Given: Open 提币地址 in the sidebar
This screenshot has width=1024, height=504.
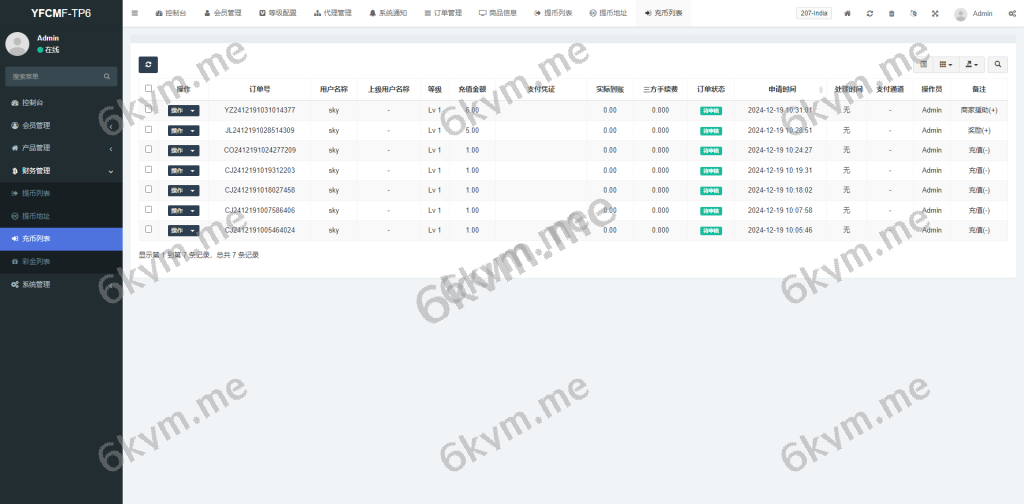Looking at the screenshot, I should [x=36, y=216].
